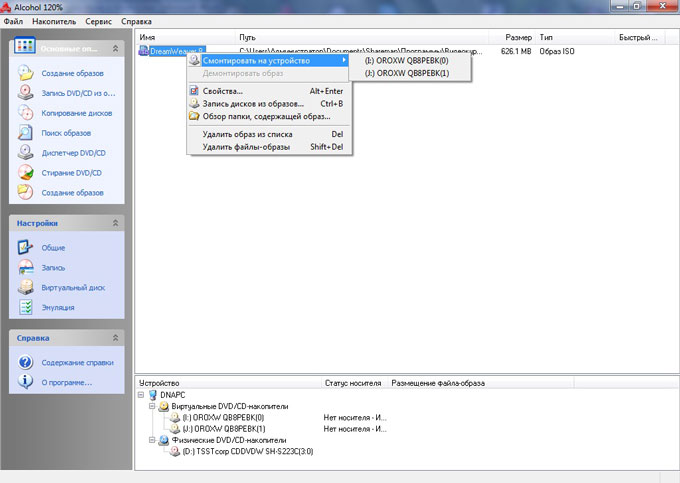The width and height of the screenshot is (680, 483).
Task: Click the Физические DVD/CD-накопители group icon
Action: tap(163, 440)
